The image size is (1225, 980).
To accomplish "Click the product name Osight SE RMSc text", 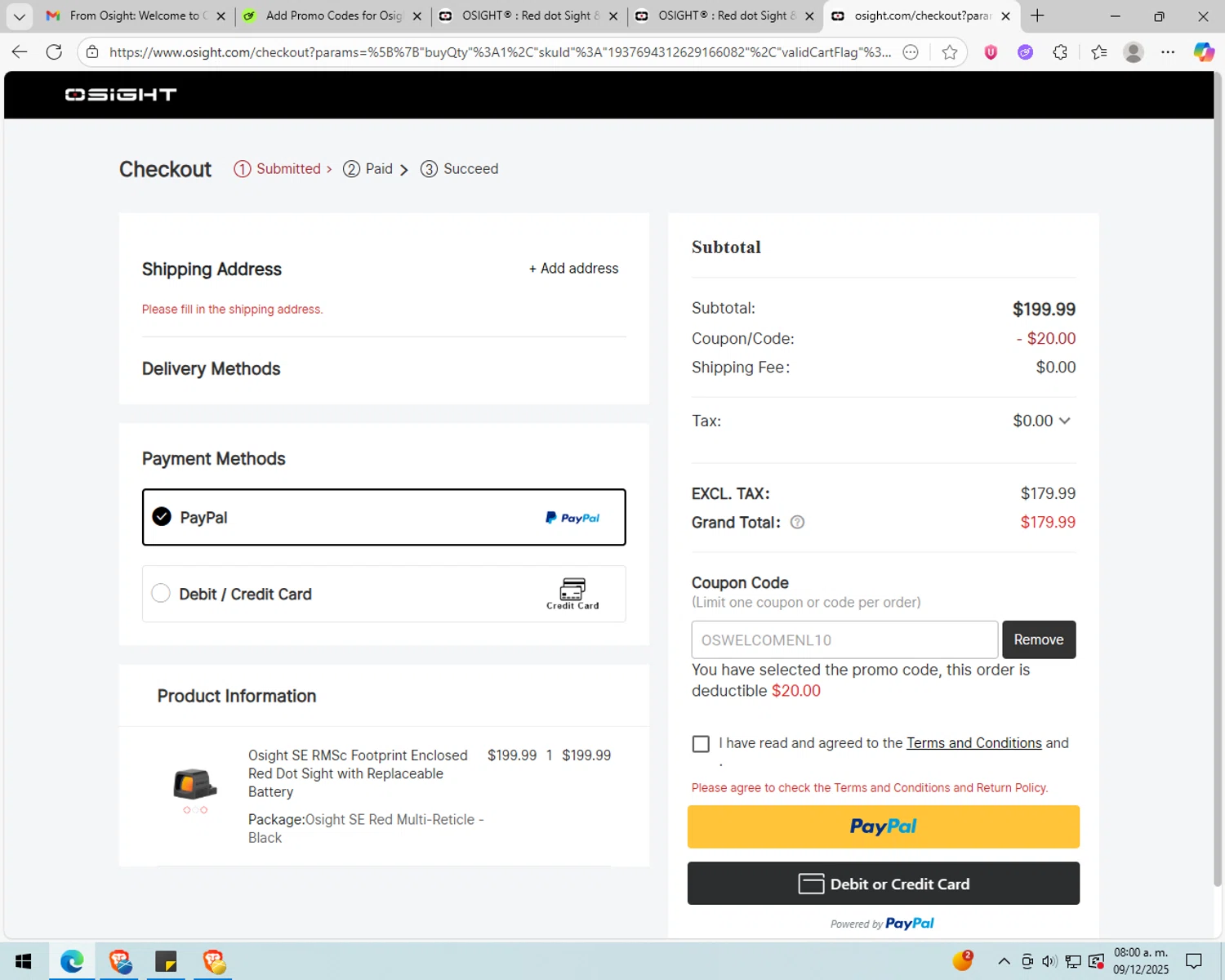I will click(358, 773).
